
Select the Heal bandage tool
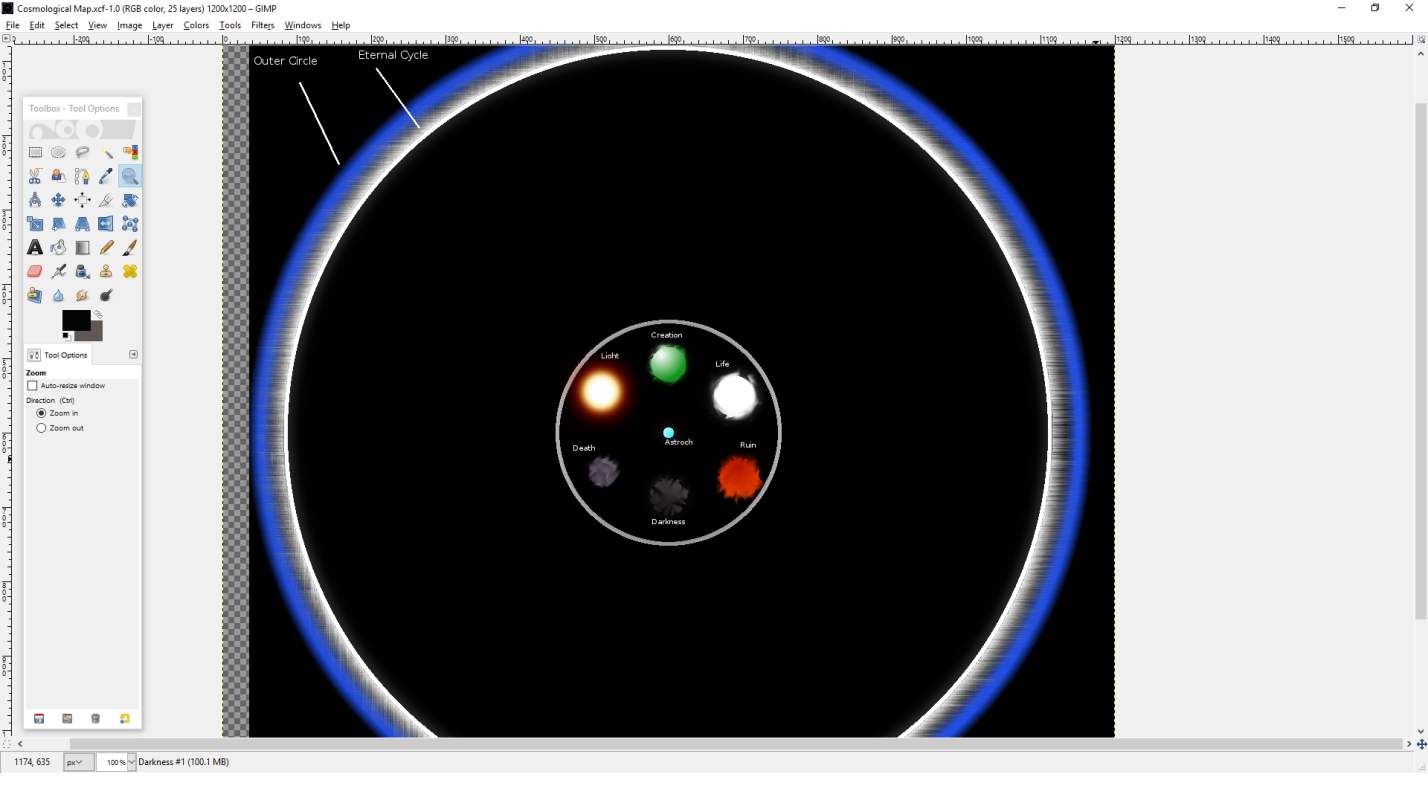tap(130, 272)
